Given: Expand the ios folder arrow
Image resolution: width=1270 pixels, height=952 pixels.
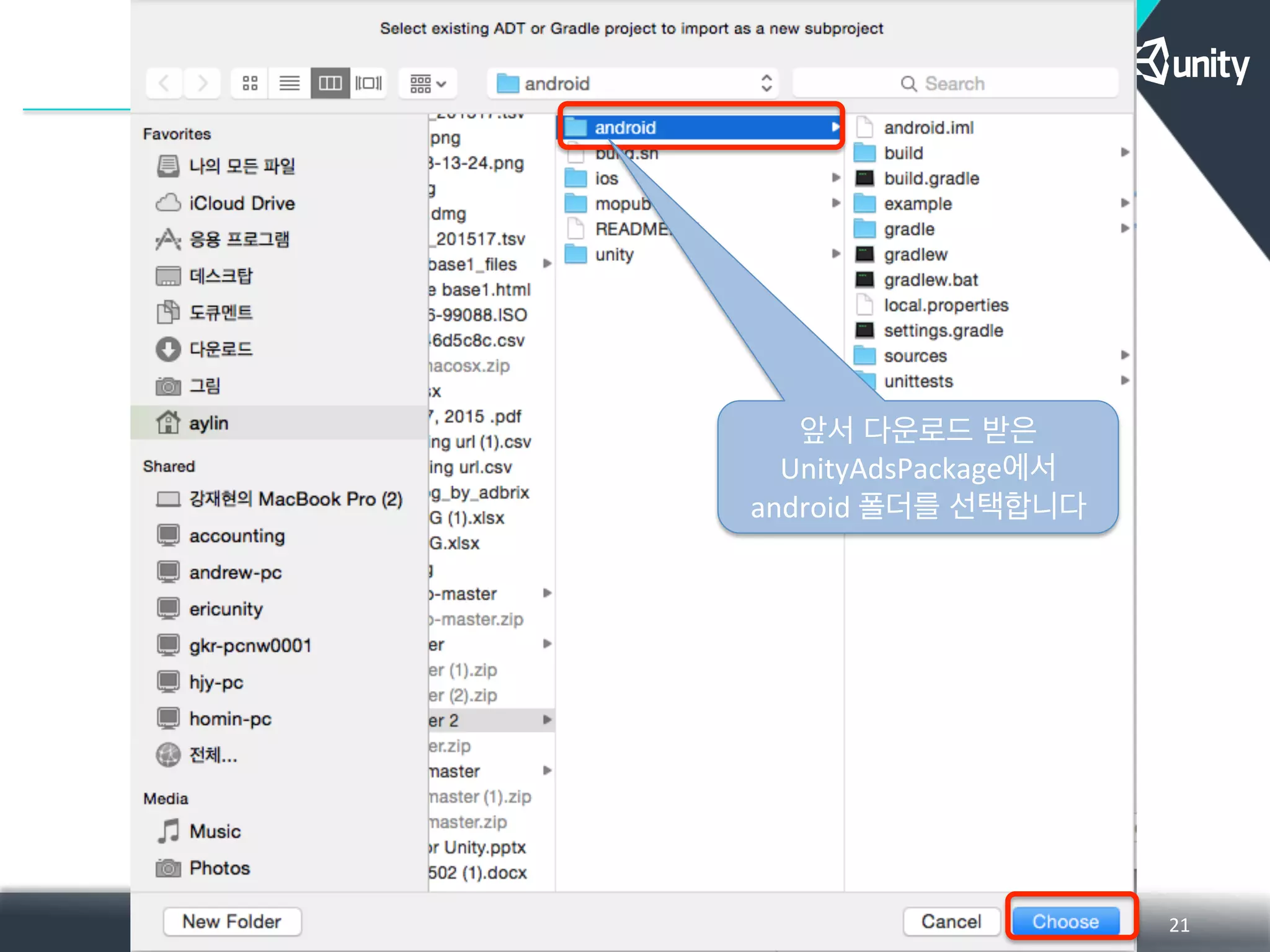Looking at the screenshot, I should point(835,178).
